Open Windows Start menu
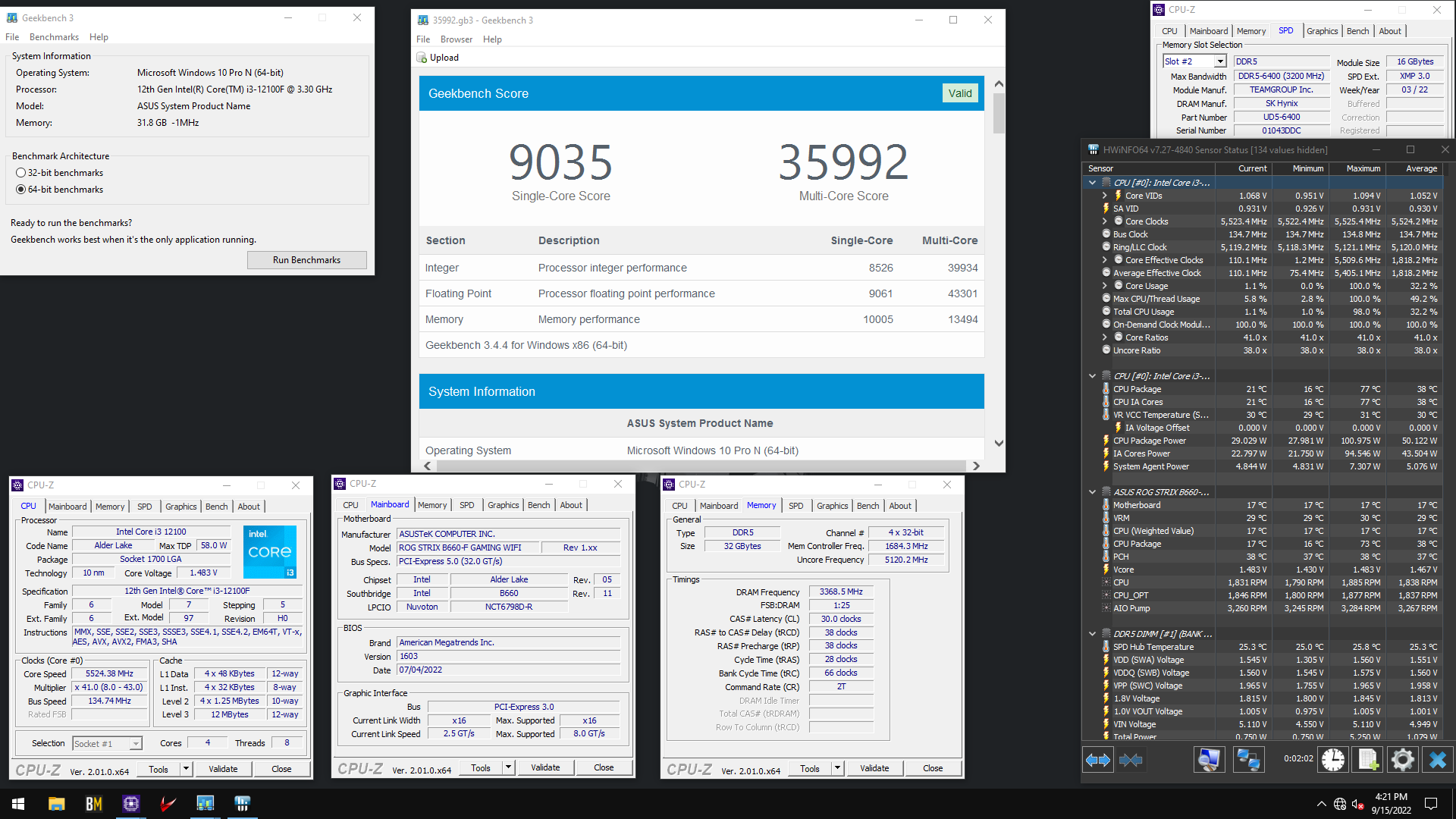The width and height of the screenshot is (1456, 819). (18, 804)
